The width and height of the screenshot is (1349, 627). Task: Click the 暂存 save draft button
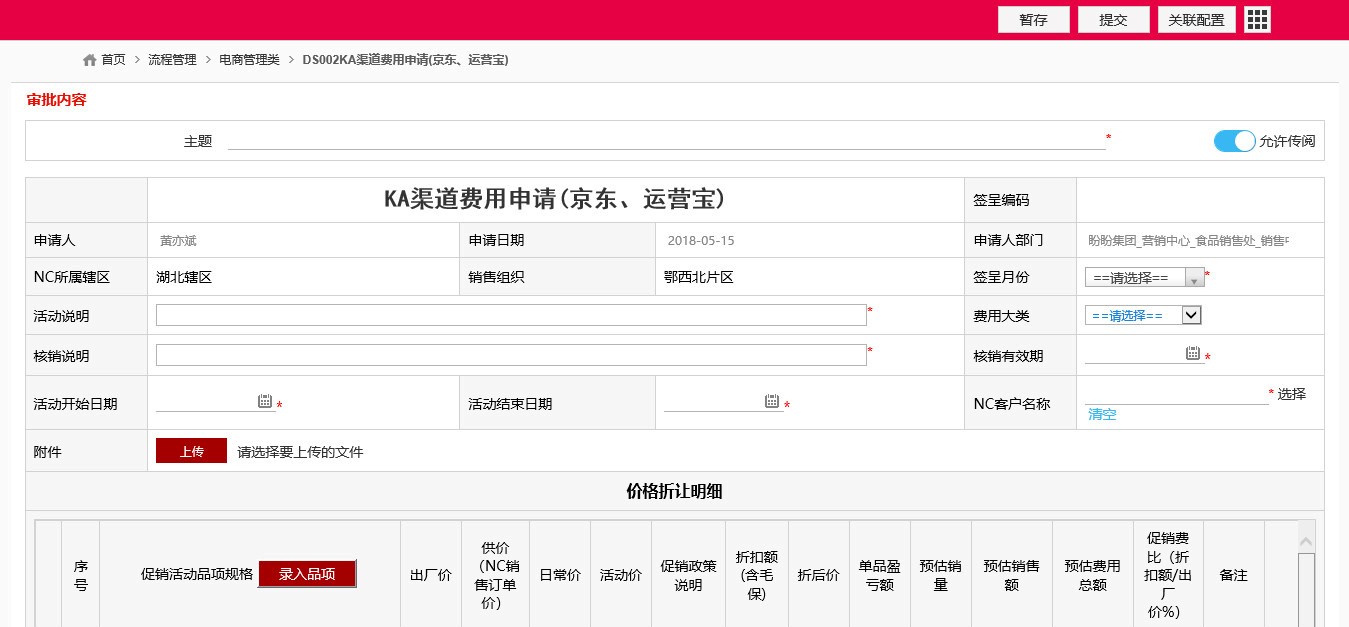click(1033, 20)
